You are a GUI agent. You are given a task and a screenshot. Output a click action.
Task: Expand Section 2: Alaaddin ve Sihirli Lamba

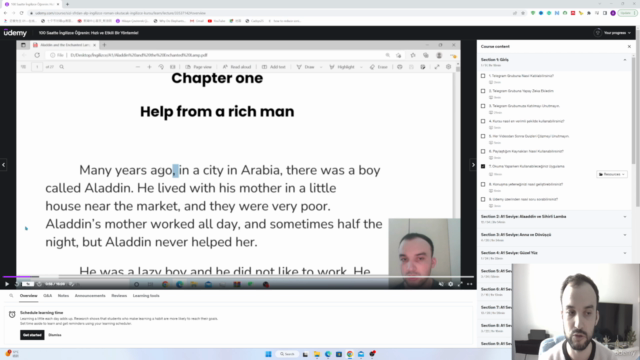pyautogui.click(x=625, y=217)
